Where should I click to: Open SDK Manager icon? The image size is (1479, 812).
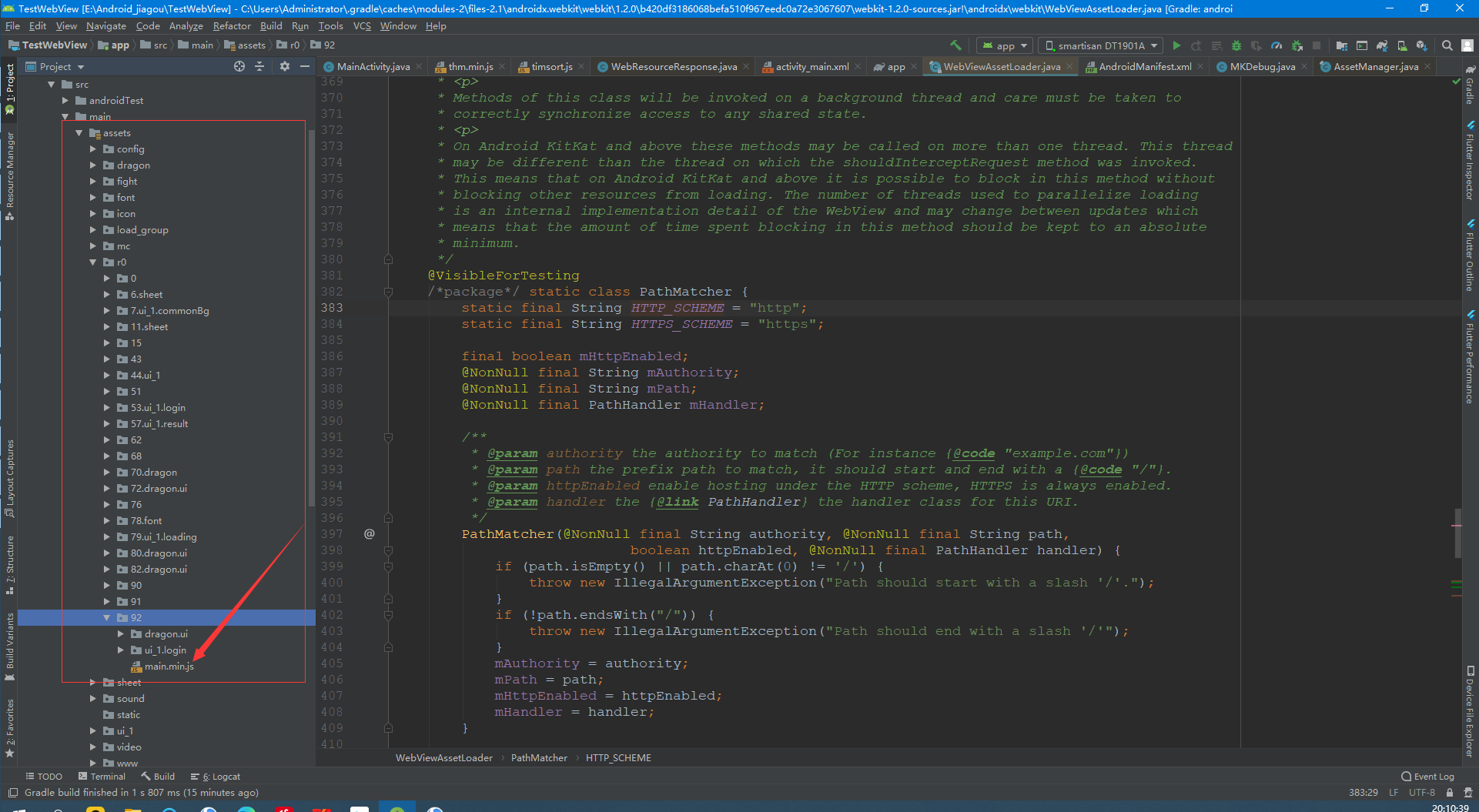coord(1422,45)
